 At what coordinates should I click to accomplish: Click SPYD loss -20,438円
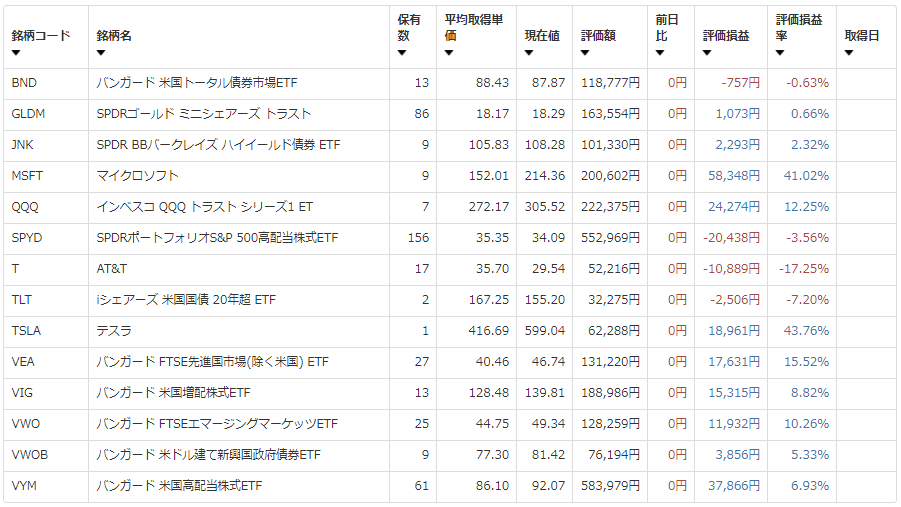[731, 238]
